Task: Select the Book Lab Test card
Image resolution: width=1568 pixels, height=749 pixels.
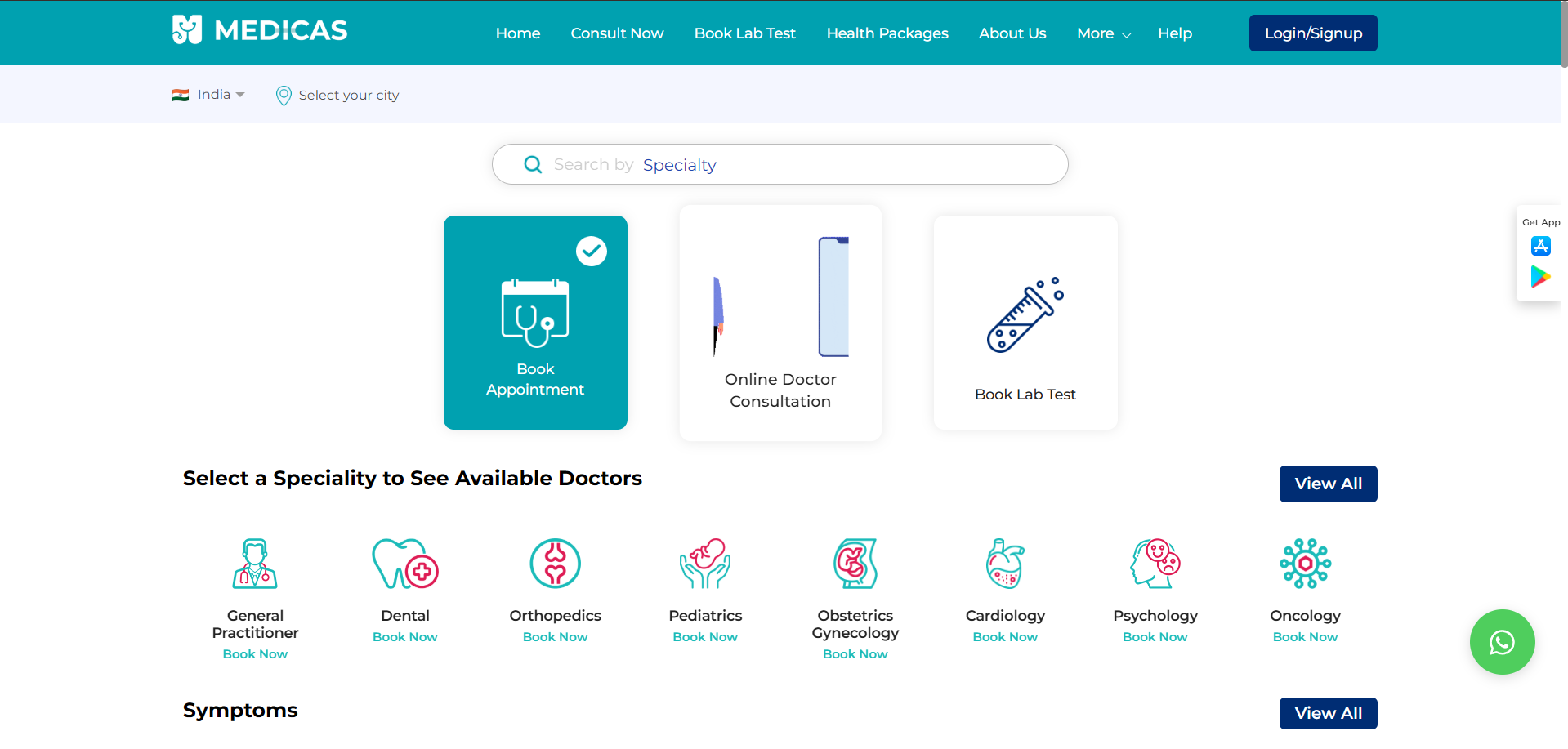Action: pos(1025,323)
